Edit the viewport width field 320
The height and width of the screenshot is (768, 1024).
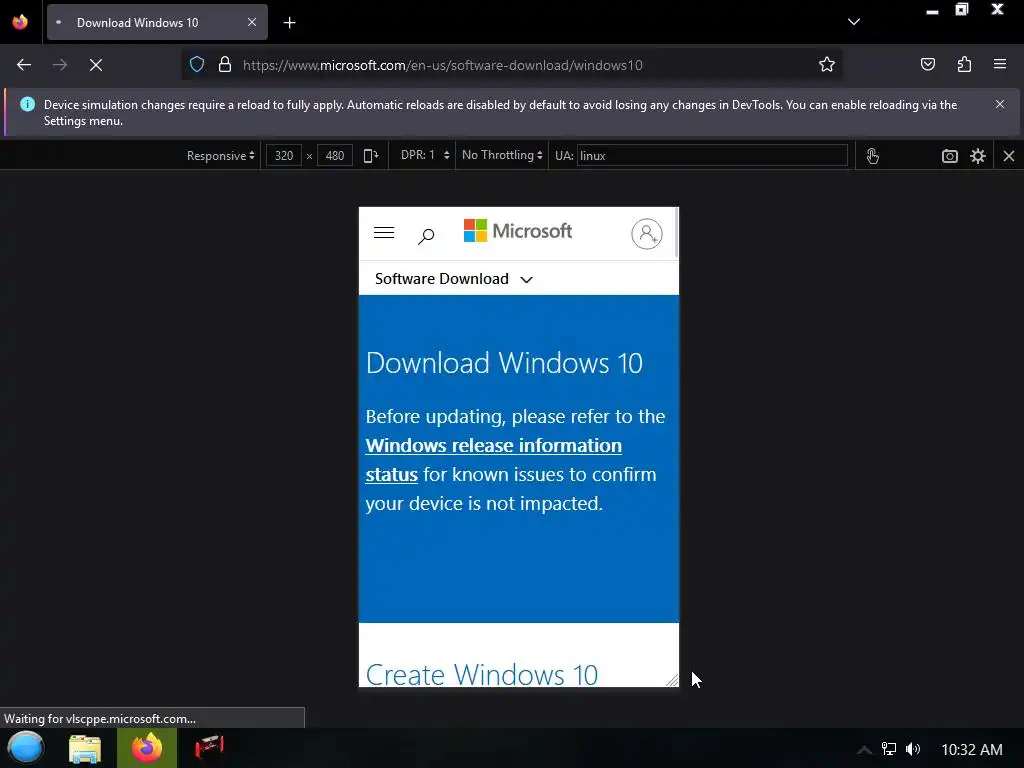tap(284, 155)
